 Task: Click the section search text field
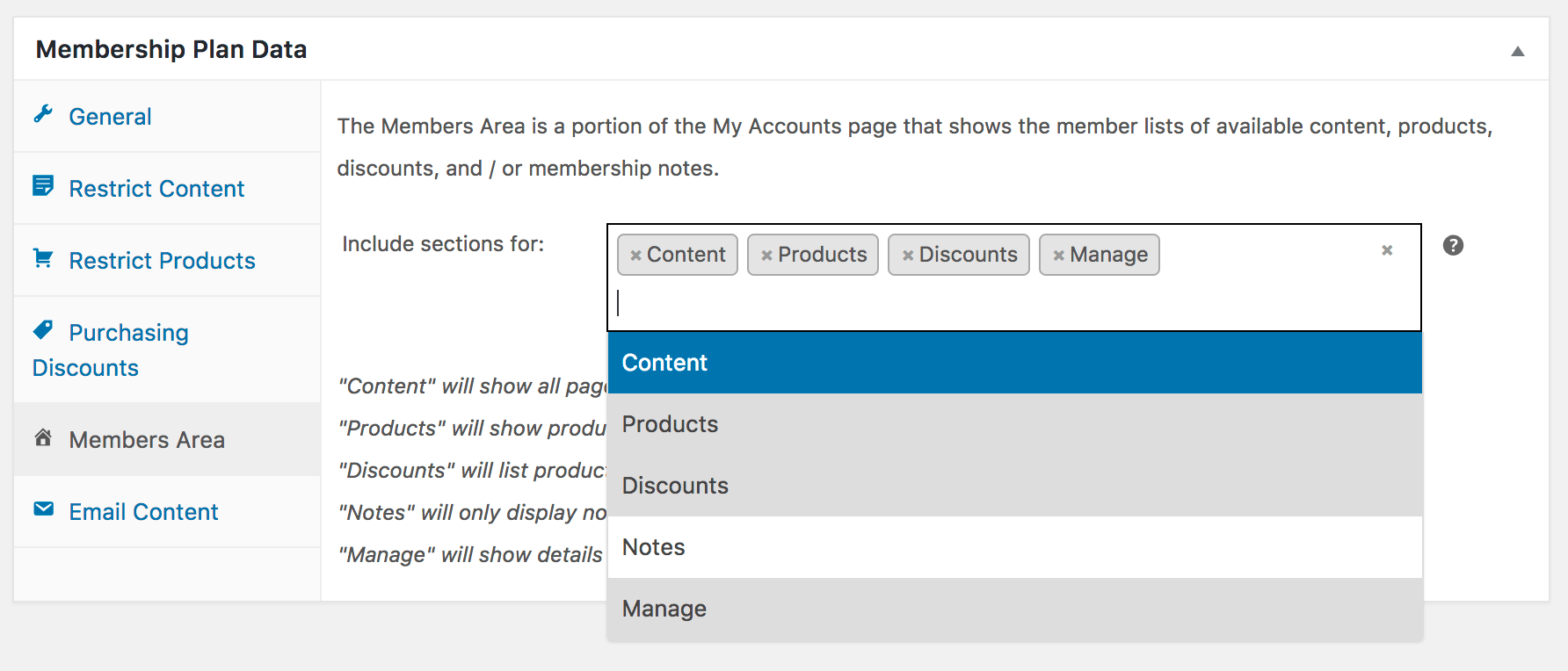[x=1011, y=304]
